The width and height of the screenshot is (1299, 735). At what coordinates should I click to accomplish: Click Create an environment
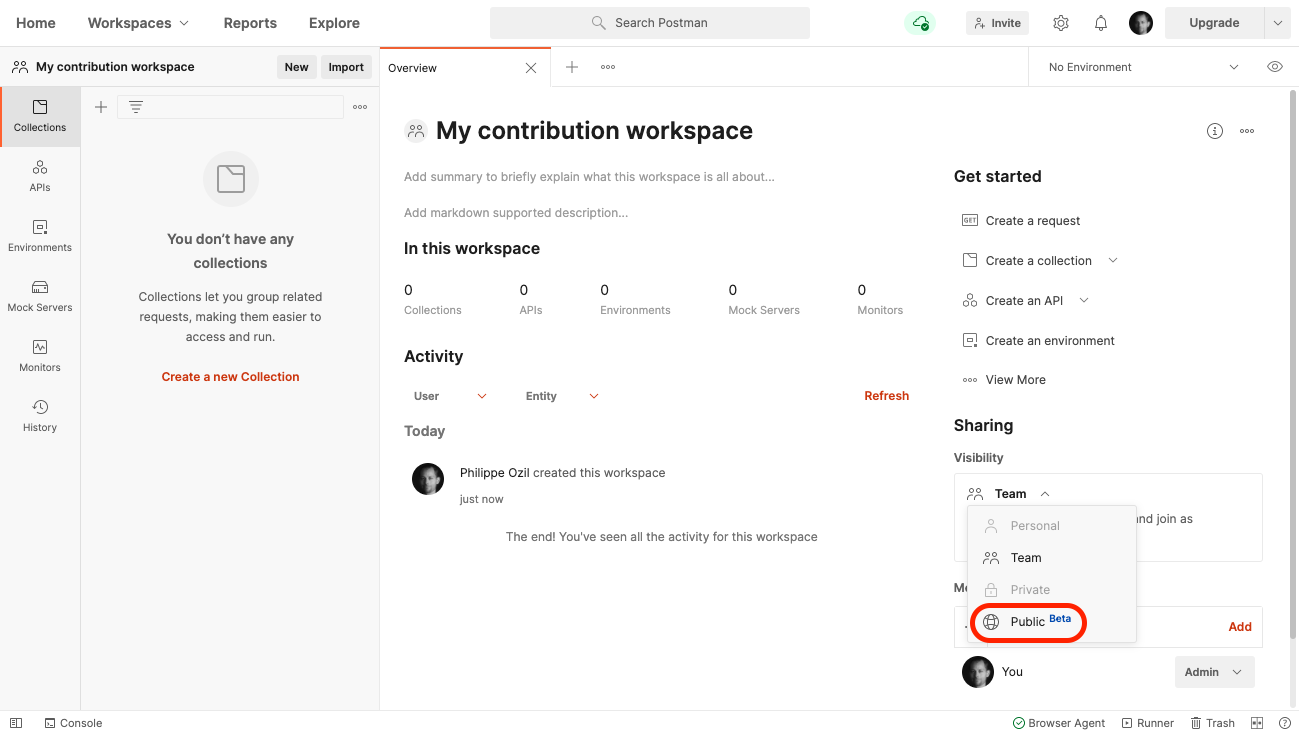click(1038, 341)
